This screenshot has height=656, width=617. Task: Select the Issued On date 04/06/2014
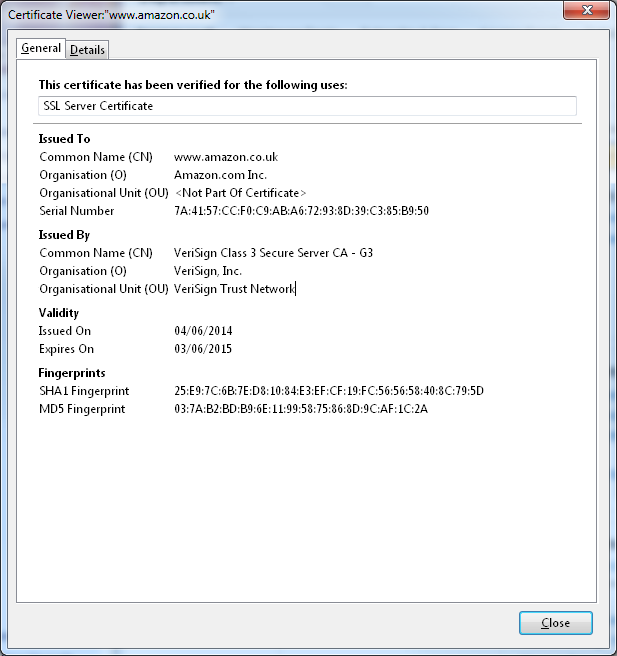click(x=203, y=331)
